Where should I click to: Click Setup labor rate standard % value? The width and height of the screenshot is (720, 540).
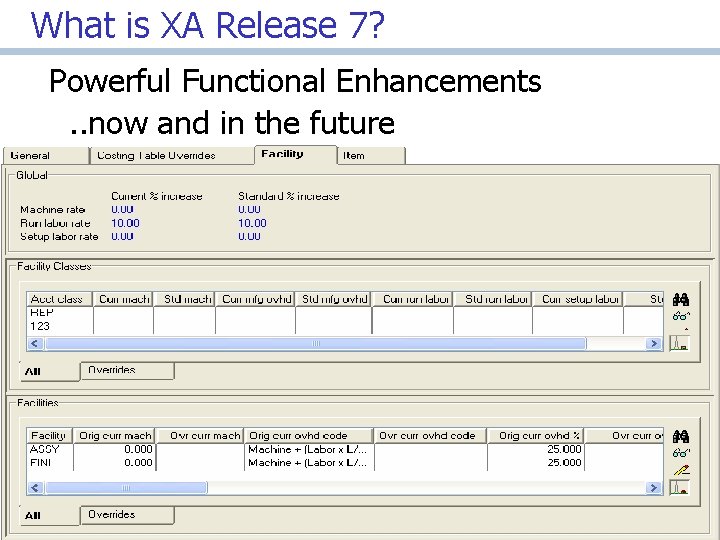tap(249, 236)
